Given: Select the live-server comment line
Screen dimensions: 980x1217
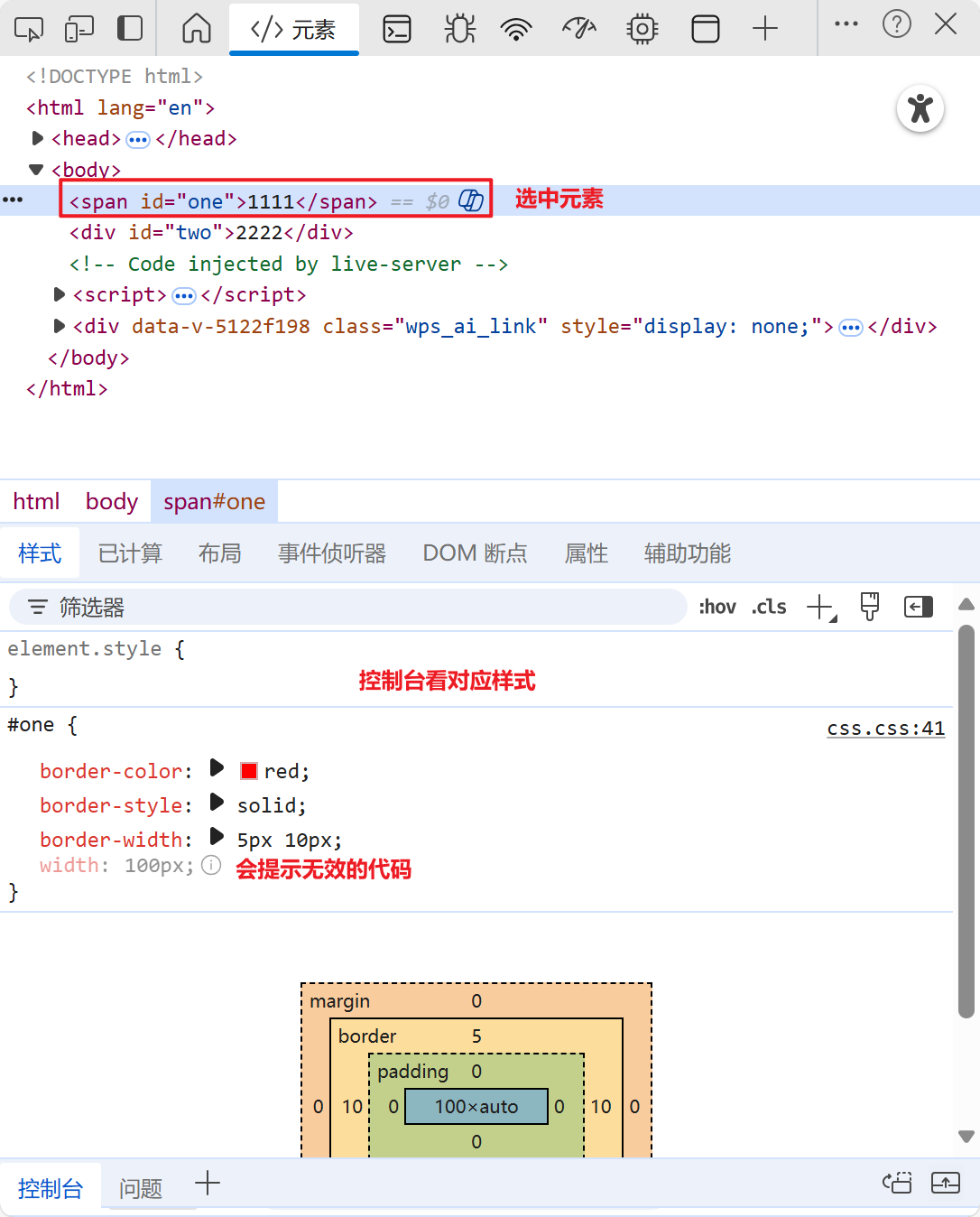Looking at the screenshot, I should pyautogui.click(x=289, y=264).
